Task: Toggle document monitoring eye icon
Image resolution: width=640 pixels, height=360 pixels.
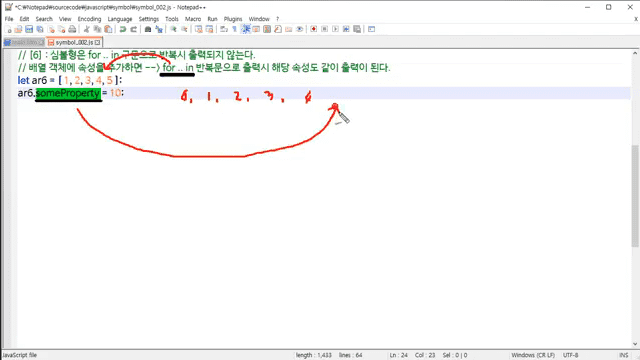Action: (x=299, y=29)
